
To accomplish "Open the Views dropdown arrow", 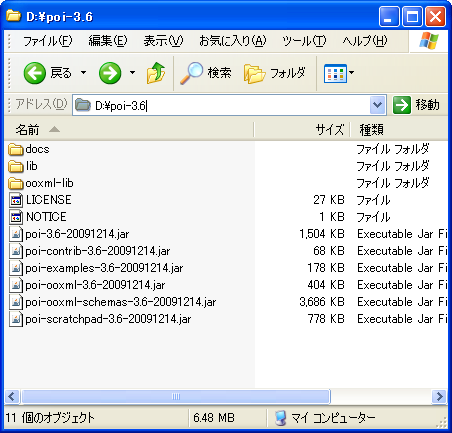I will pos(351,72).
